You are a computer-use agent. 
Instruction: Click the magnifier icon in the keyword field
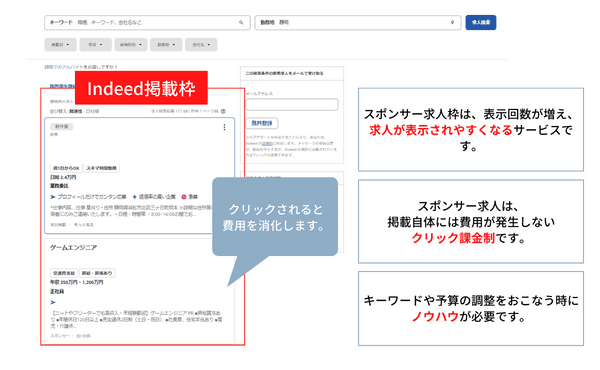(x=241, y=23)
